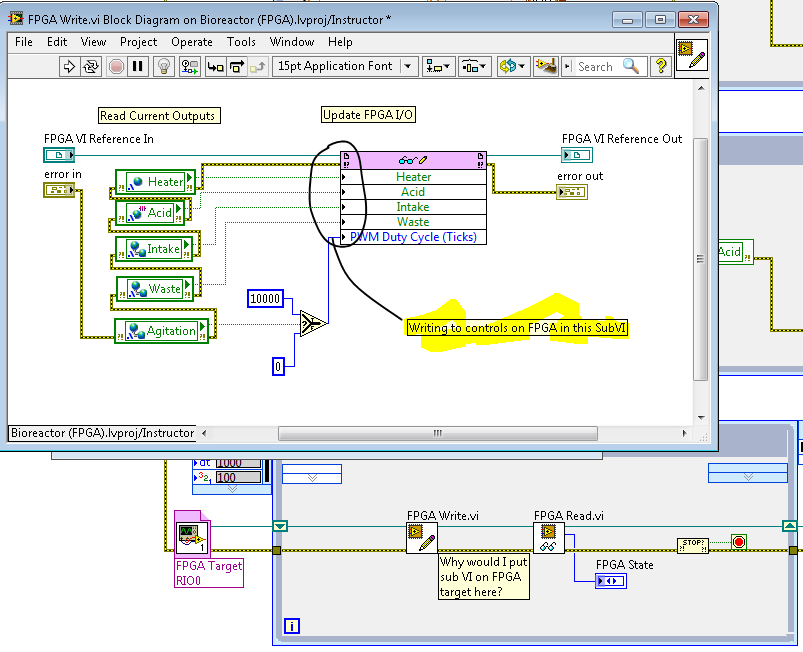The width and height of the screenshot is (803, 652).
Task: Click the vertical scrollbar up arrow
Action: click(x=701, y=88)
